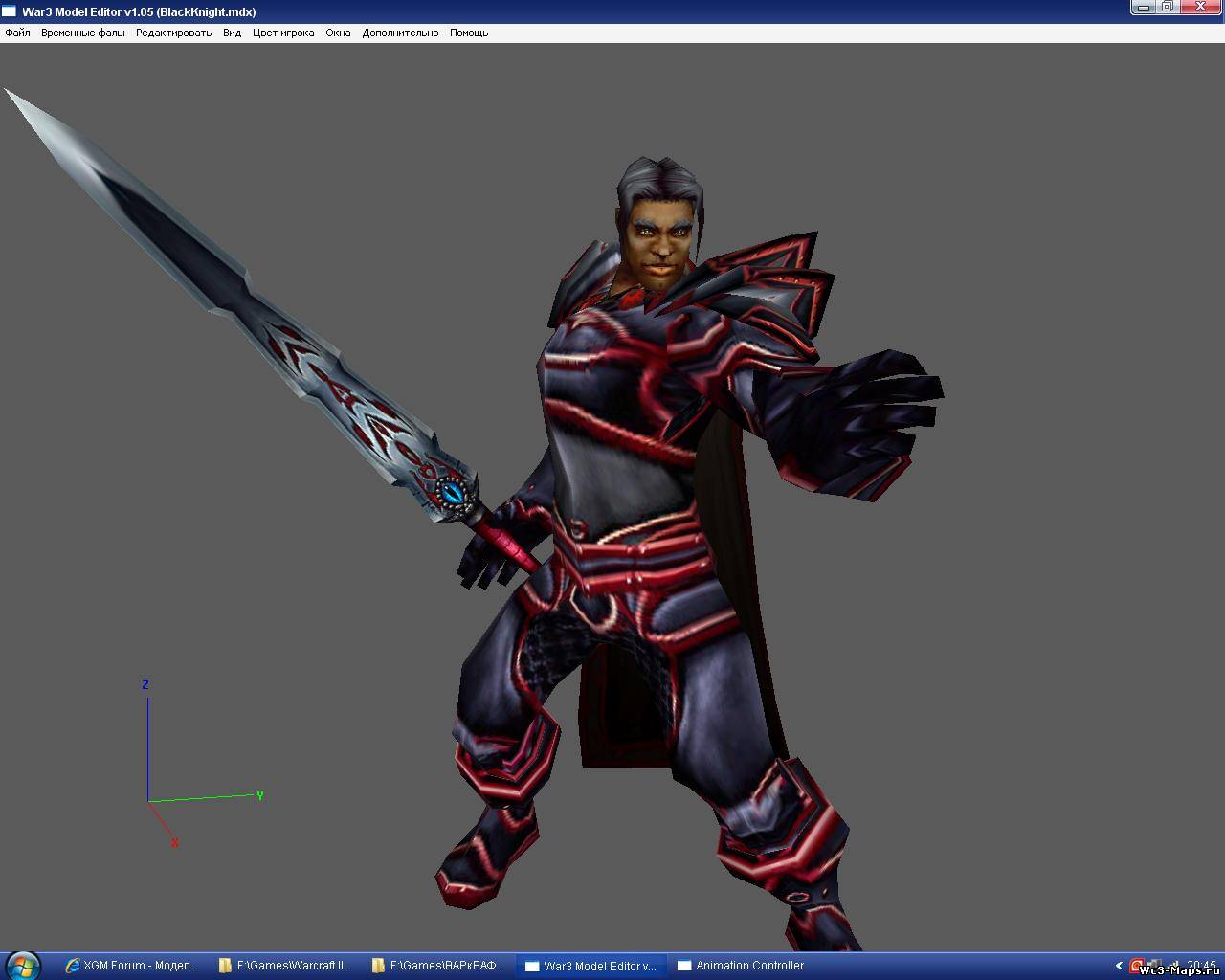This screenshot has height=980, width=1225.
Task: Open F:\Games\Warcraft folder taskbar button
Action: [x=285, y=966]
